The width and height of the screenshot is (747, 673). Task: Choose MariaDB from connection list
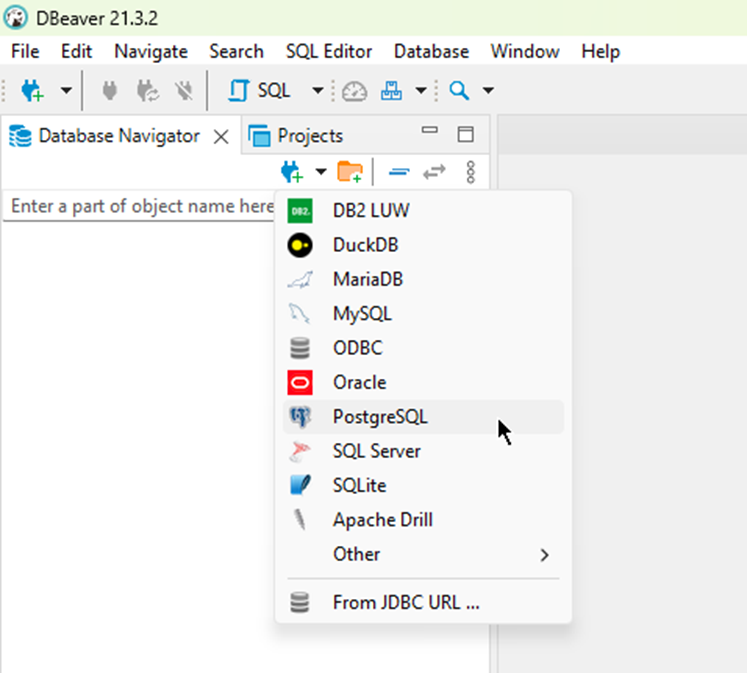(424, 280)
